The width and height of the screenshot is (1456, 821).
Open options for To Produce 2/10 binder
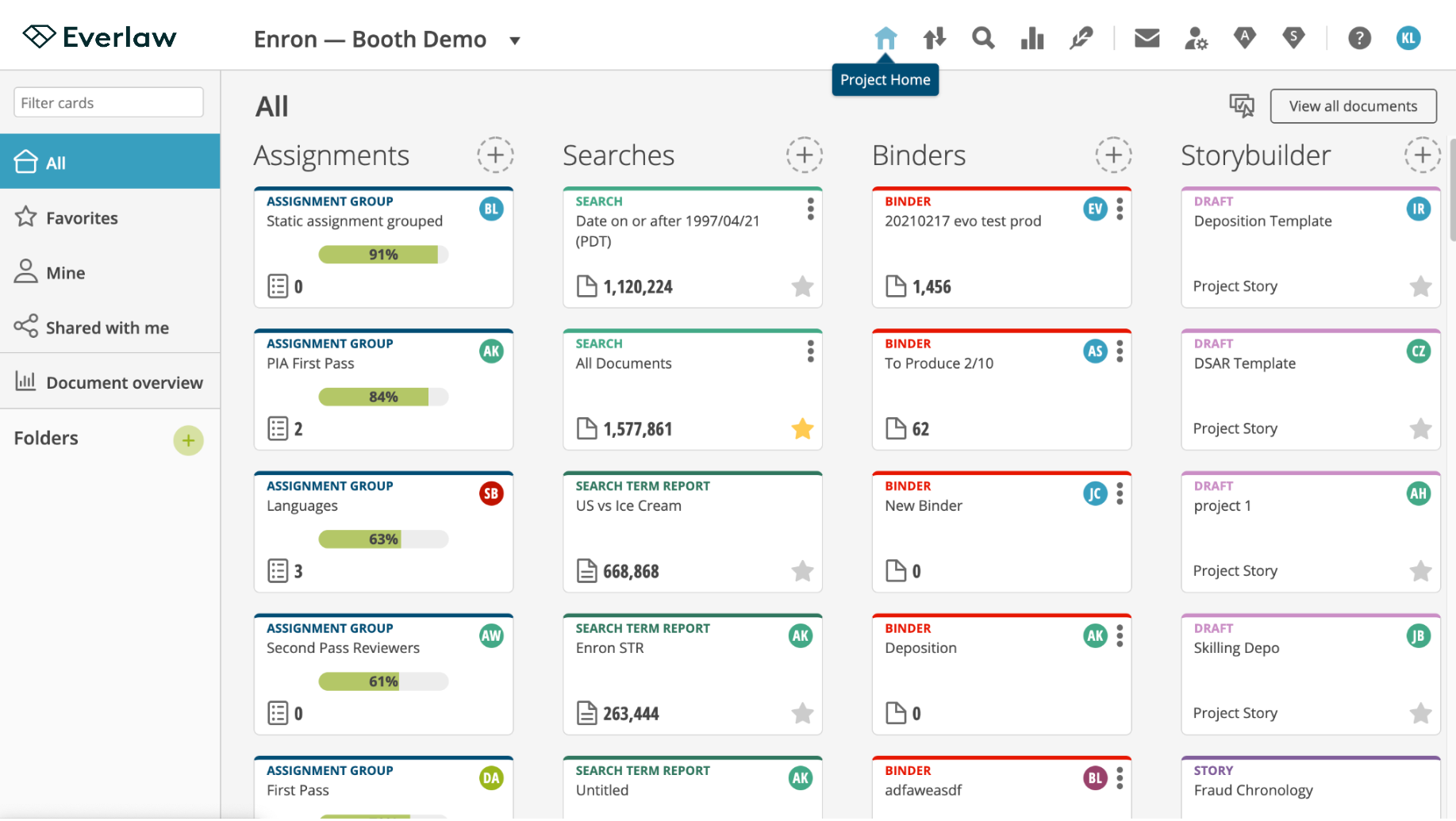click(x=1120, y=351)
